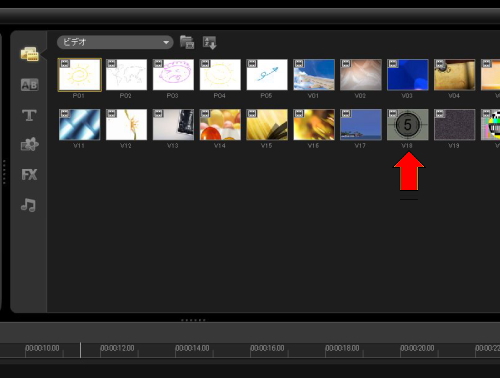
Task: Click the timeline ruler at 00:00:16.00
Action: [267, 348]
